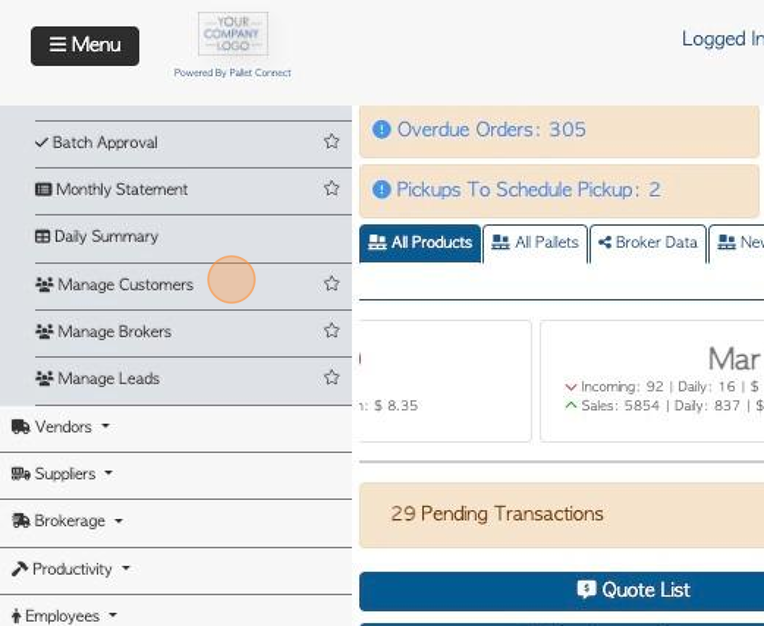Expand the Brokerage dropdown arrow
The width and height of the screenshot is (764, 626).
point(118,521)
